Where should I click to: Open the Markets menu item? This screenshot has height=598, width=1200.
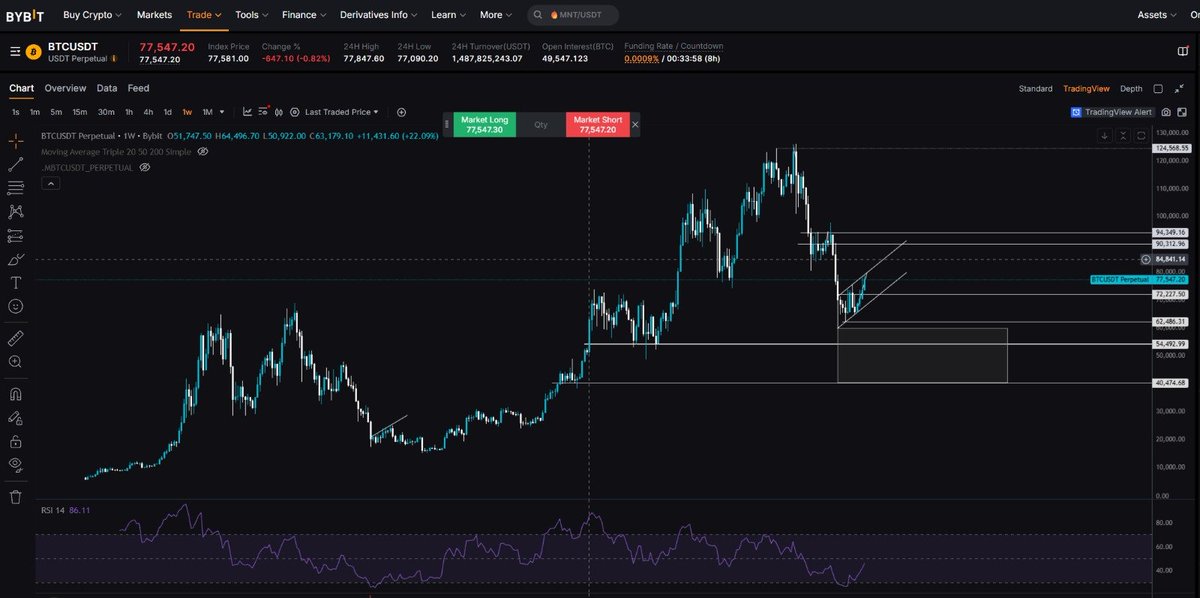[154, 15]
